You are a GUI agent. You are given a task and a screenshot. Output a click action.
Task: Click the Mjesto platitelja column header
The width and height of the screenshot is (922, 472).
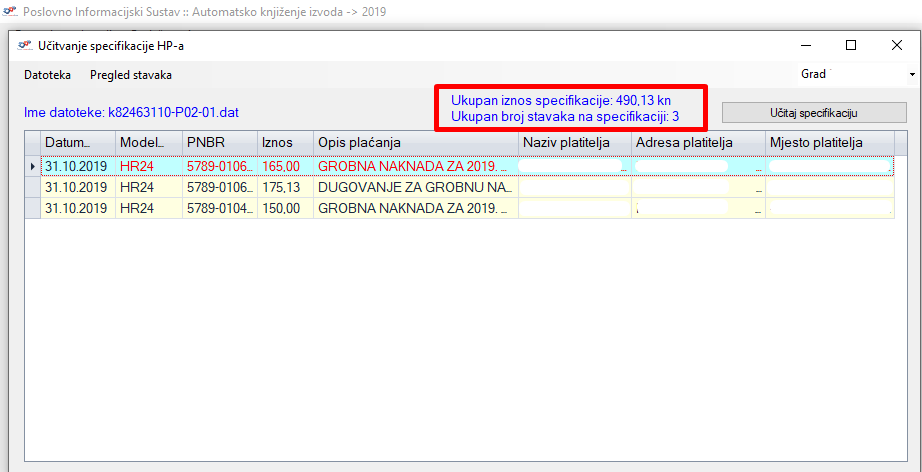pyautogui.click(x=828, y=143)
